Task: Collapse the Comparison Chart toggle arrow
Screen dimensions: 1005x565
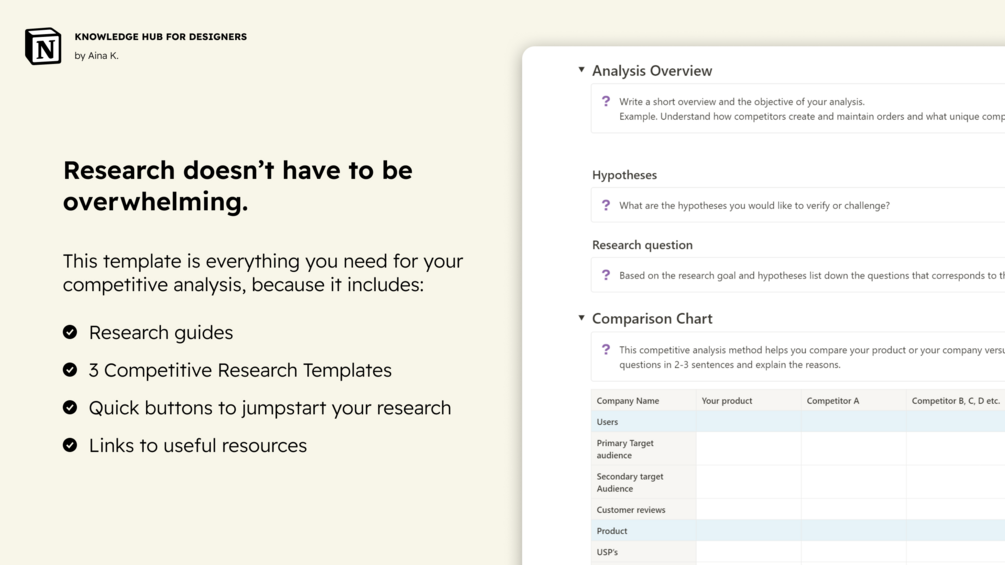Action: tap(581, 318)
